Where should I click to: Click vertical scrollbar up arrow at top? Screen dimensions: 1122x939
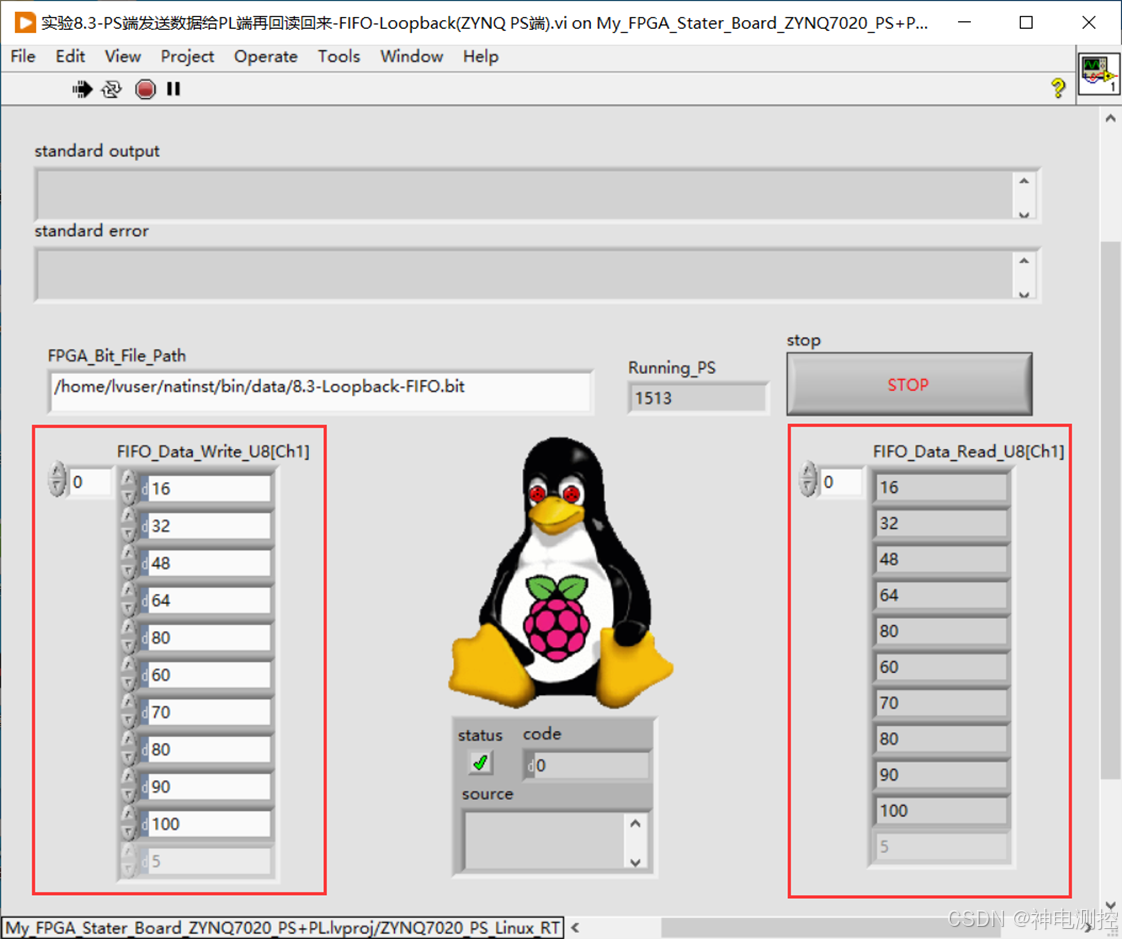1110,117
